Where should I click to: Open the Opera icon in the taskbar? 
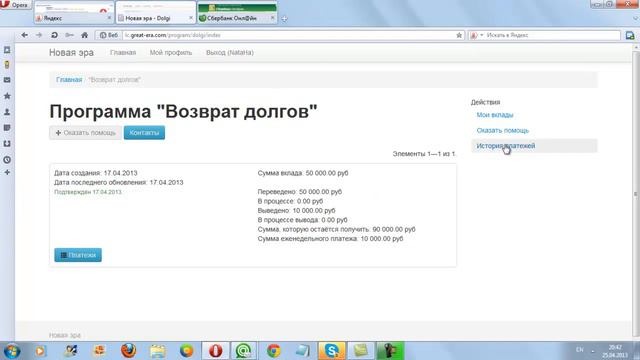click(215, 351)
